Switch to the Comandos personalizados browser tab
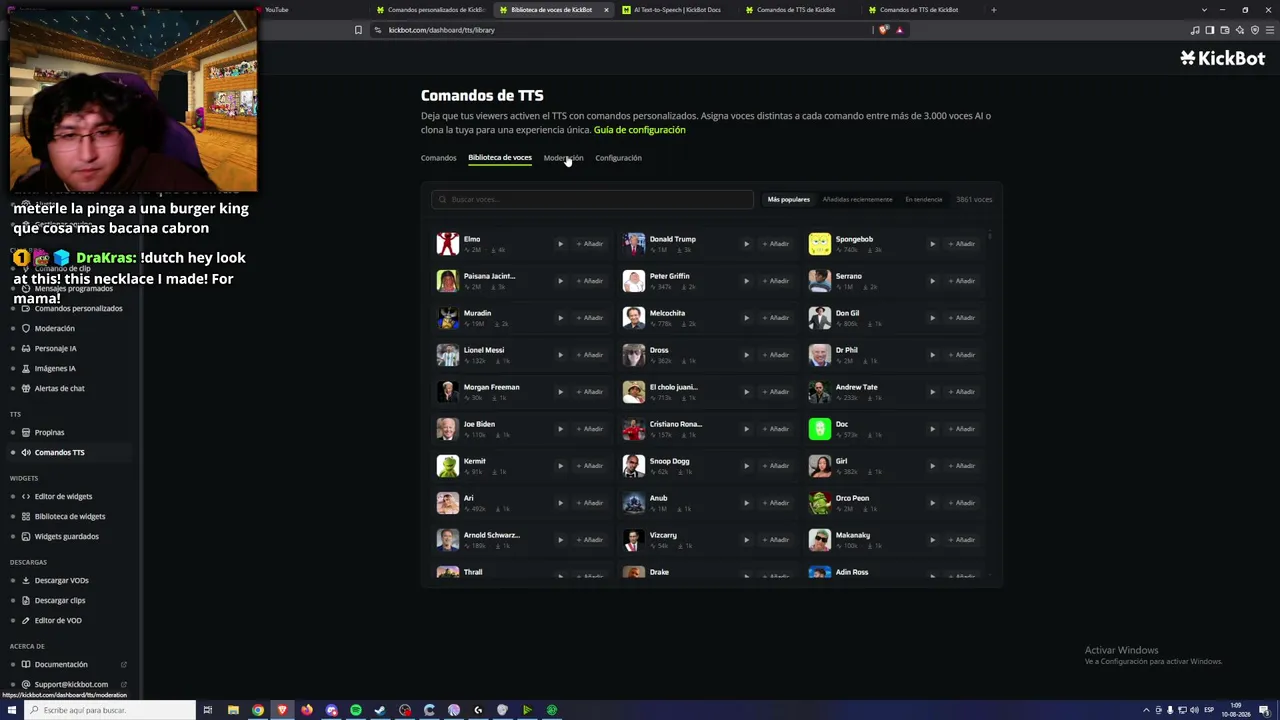The image size is (1280, 720). [x=431, y=10]
